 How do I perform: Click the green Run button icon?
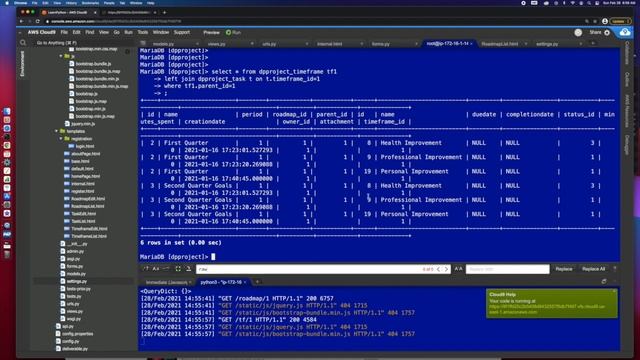coord(228,32)
